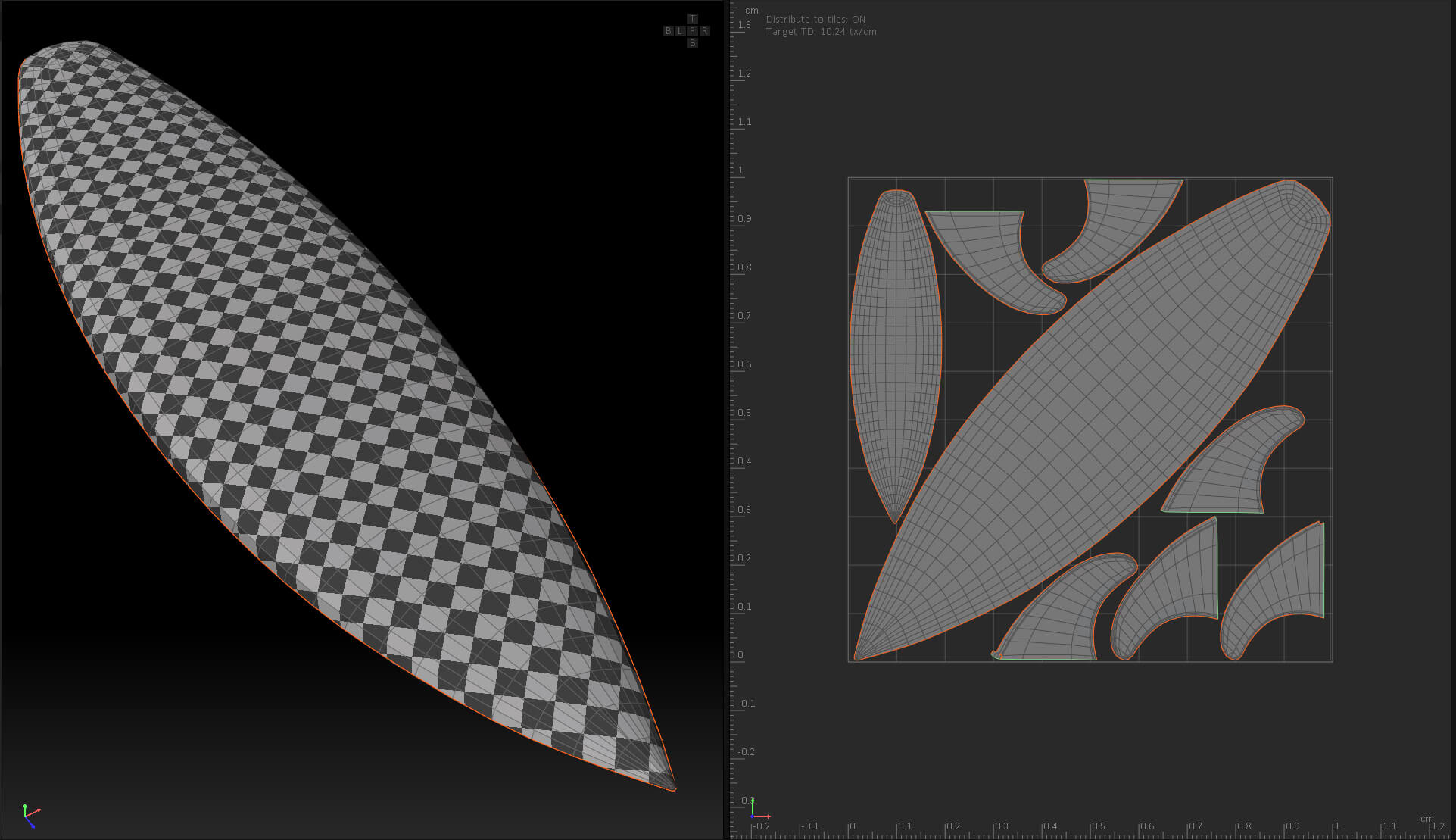Click the 3D viewport axis gizmo
Image resolution: width=1456 pixels, height=840 pixels.
pos(30,816)
